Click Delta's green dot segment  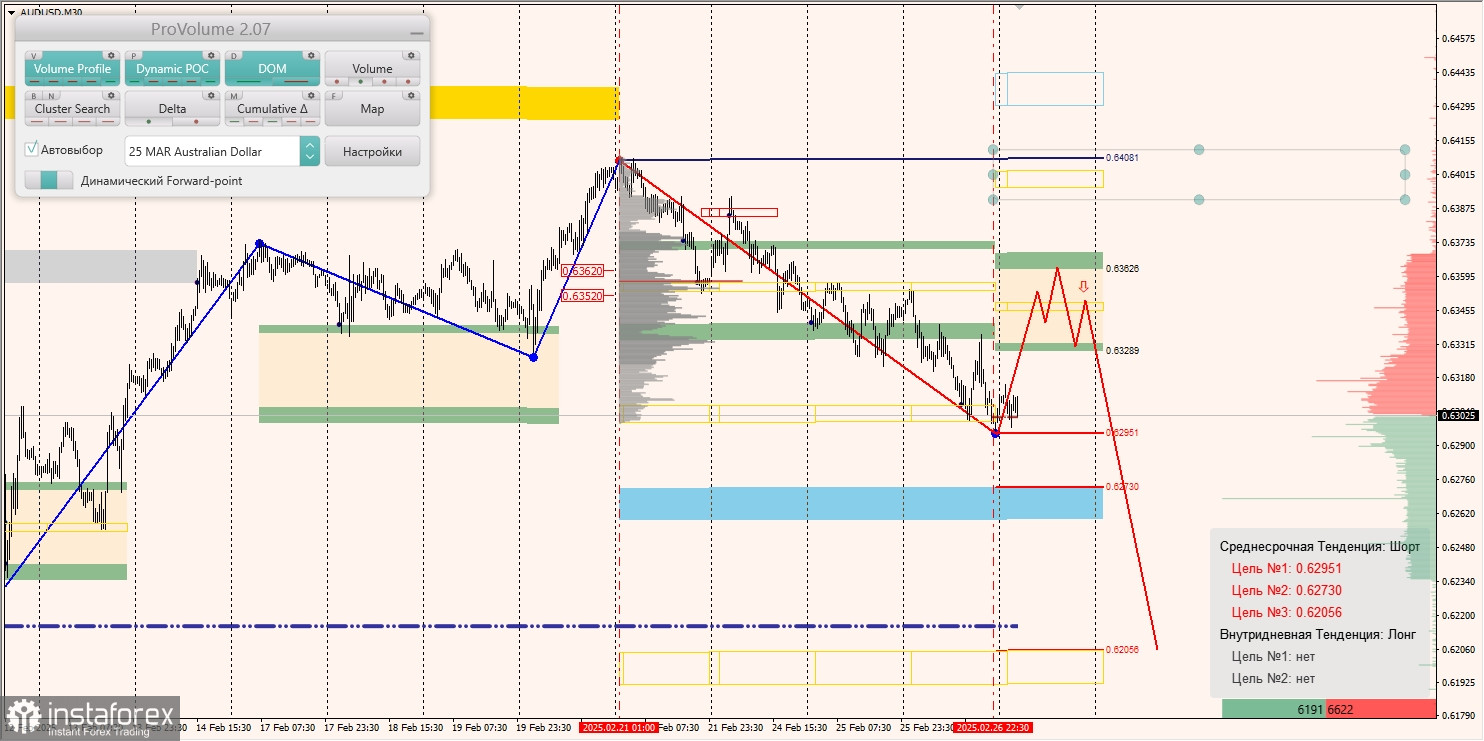(149, 122)
